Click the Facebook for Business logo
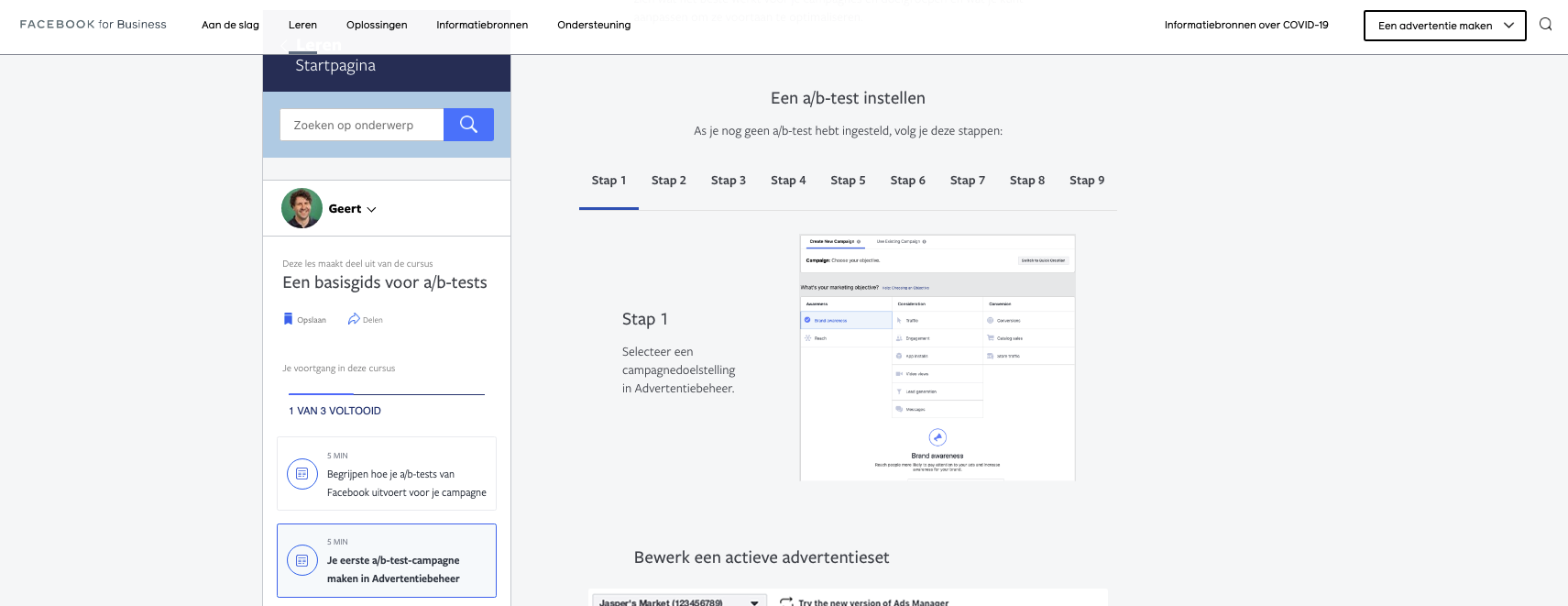This screenshot has width=1568, height=606. [x=93, y=25]
